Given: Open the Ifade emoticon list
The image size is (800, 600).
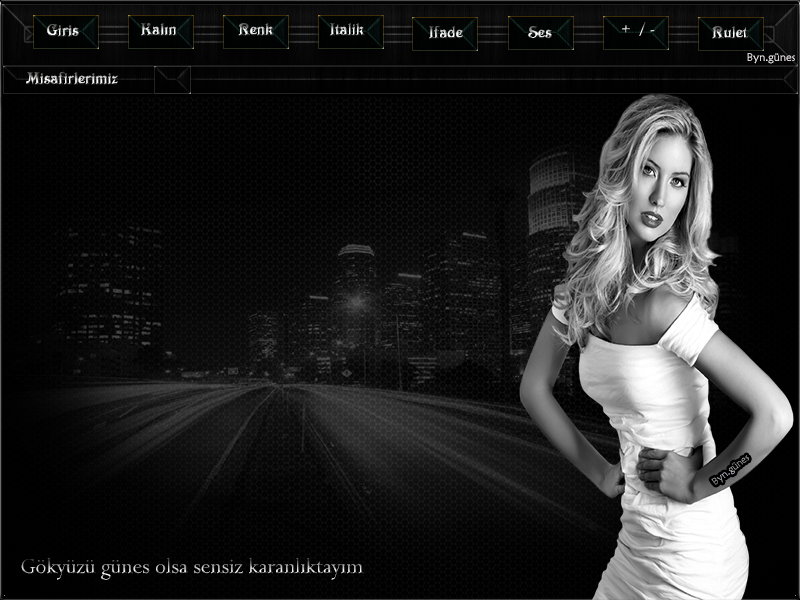Looking at the screenshot, I should point(445,33).
